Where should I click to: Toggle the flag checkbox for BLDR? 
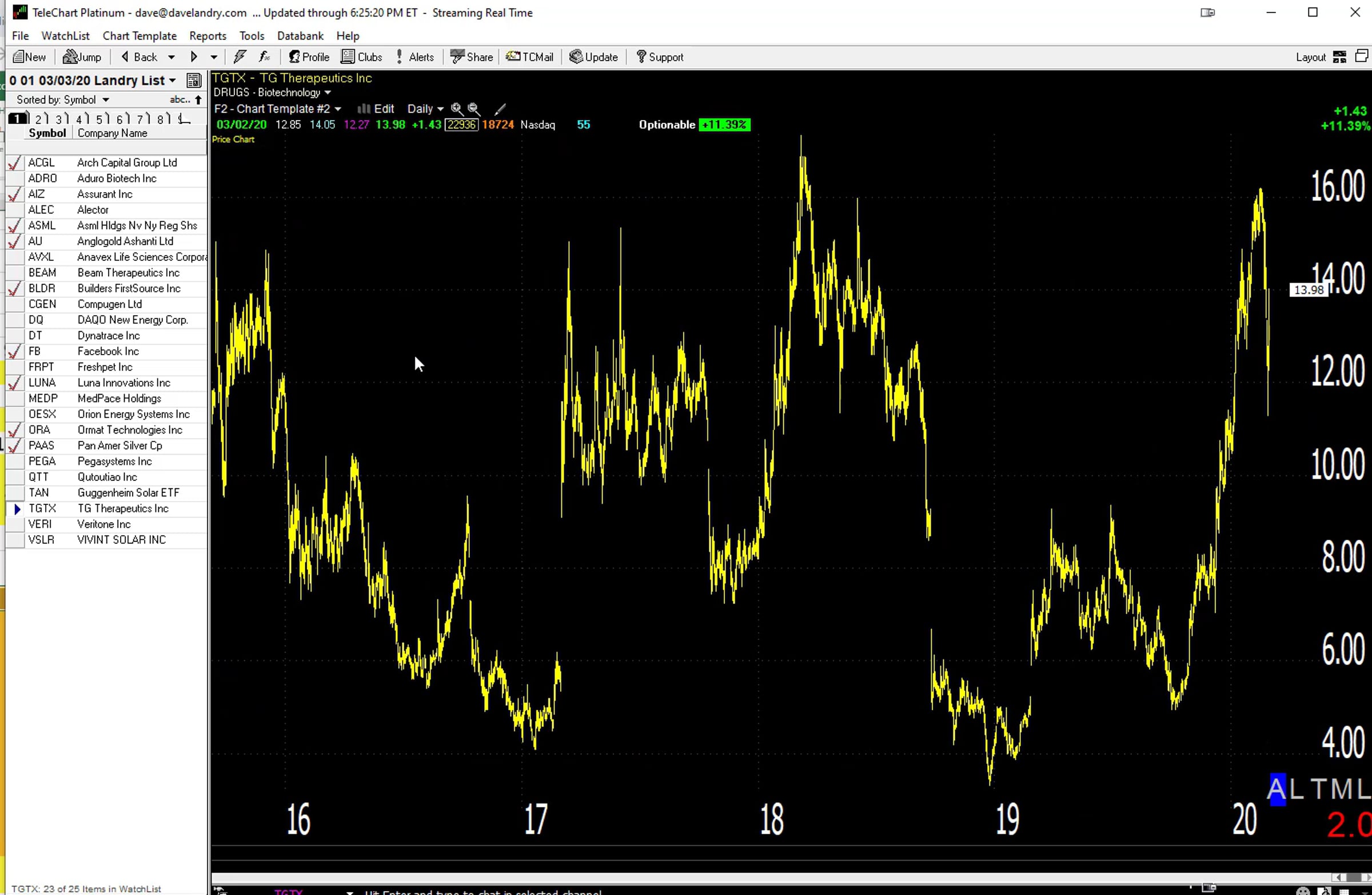click(x=15, y=288)
